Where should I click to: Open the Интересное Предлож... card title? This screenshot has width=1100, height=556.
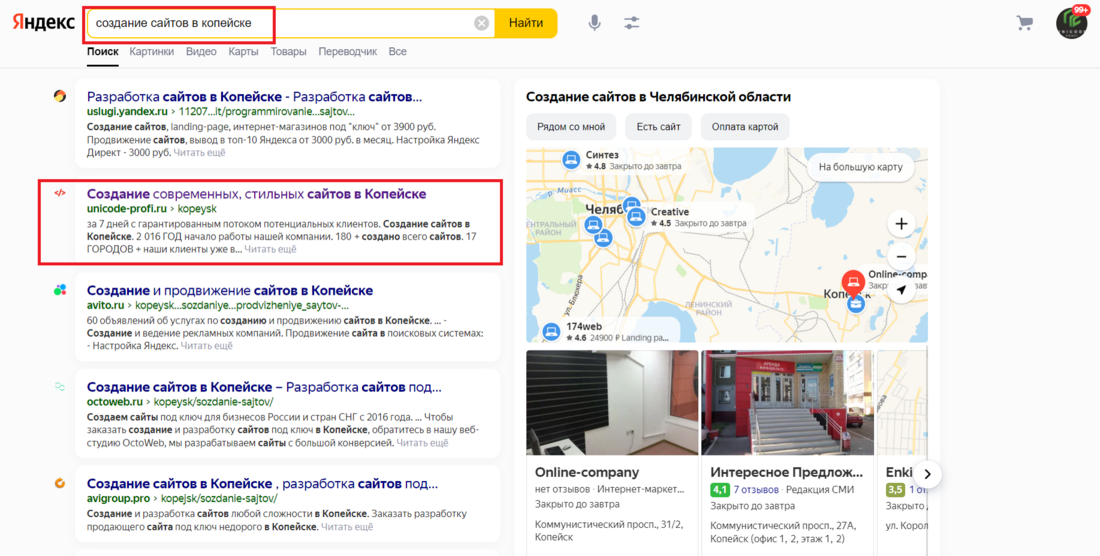pos(786,472)
